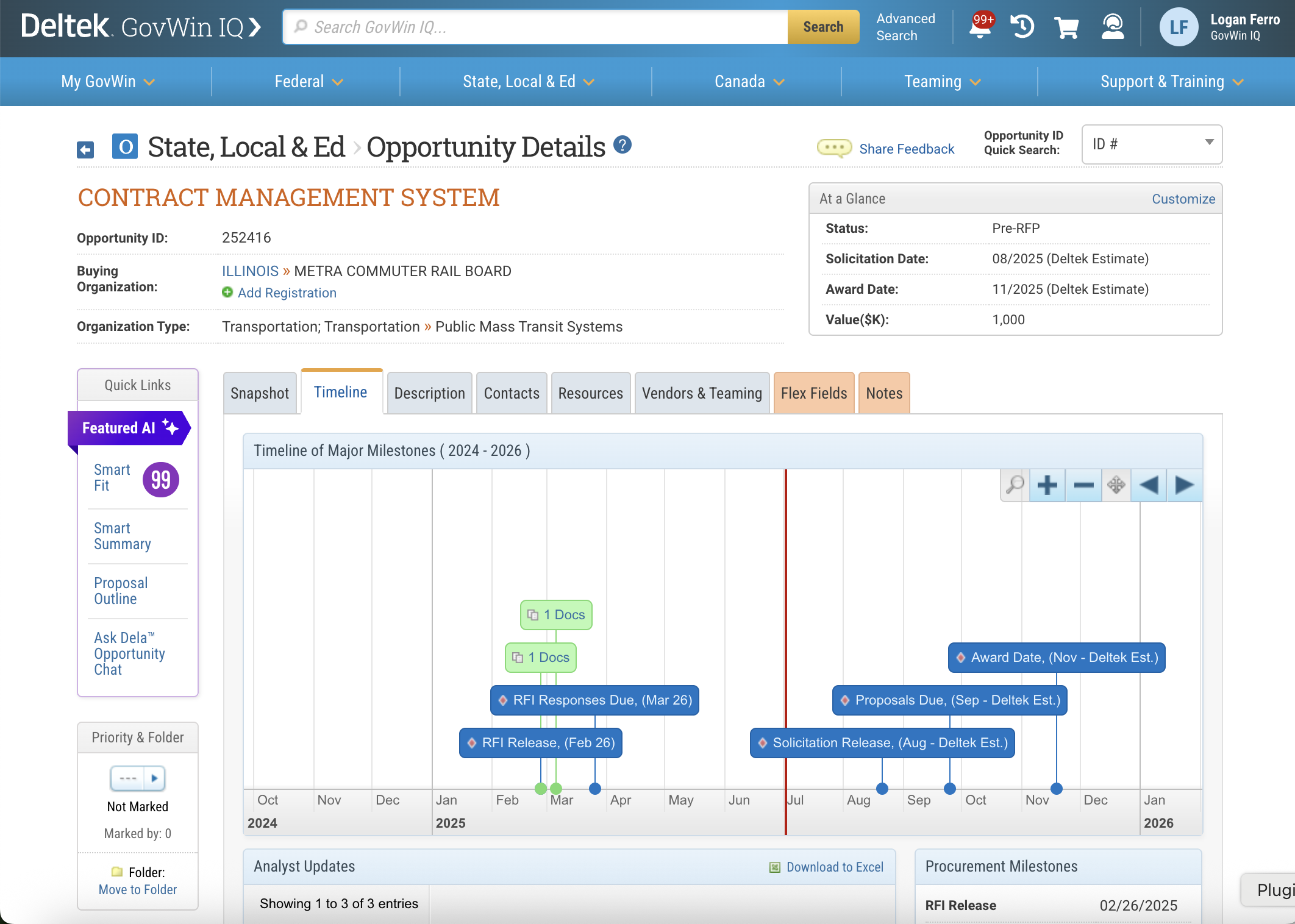Screen dimensions: 1295x924
Task: Open Ask Dela Opportunity Chat link
Action: 129,653
